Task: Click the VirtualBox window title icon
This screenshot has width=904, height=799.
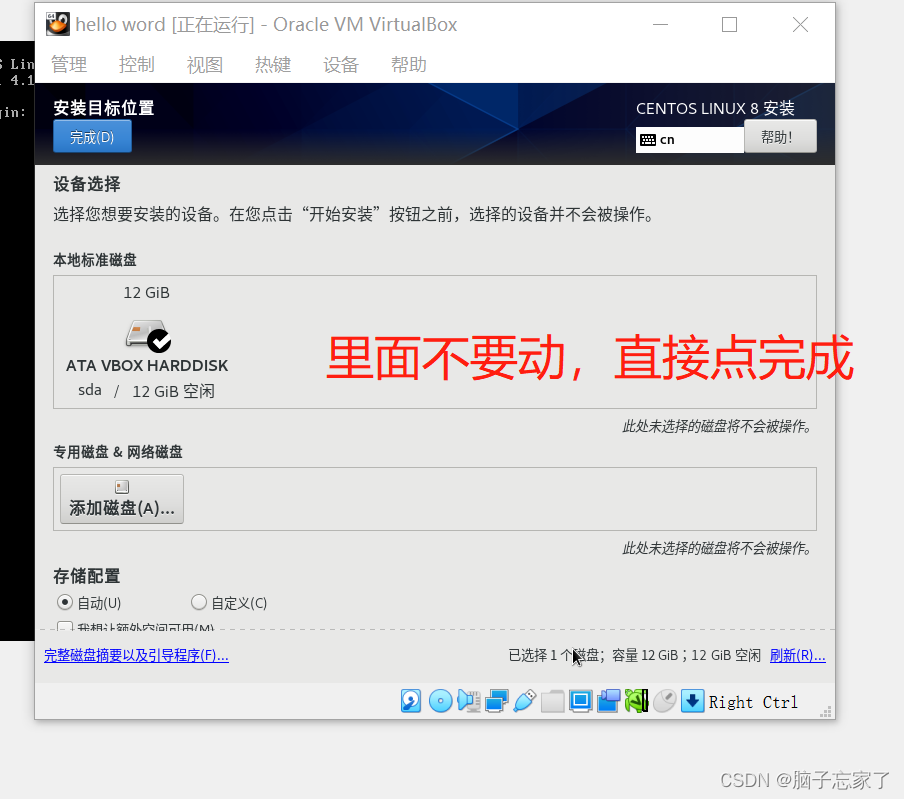Action: [x=58, y=24]
